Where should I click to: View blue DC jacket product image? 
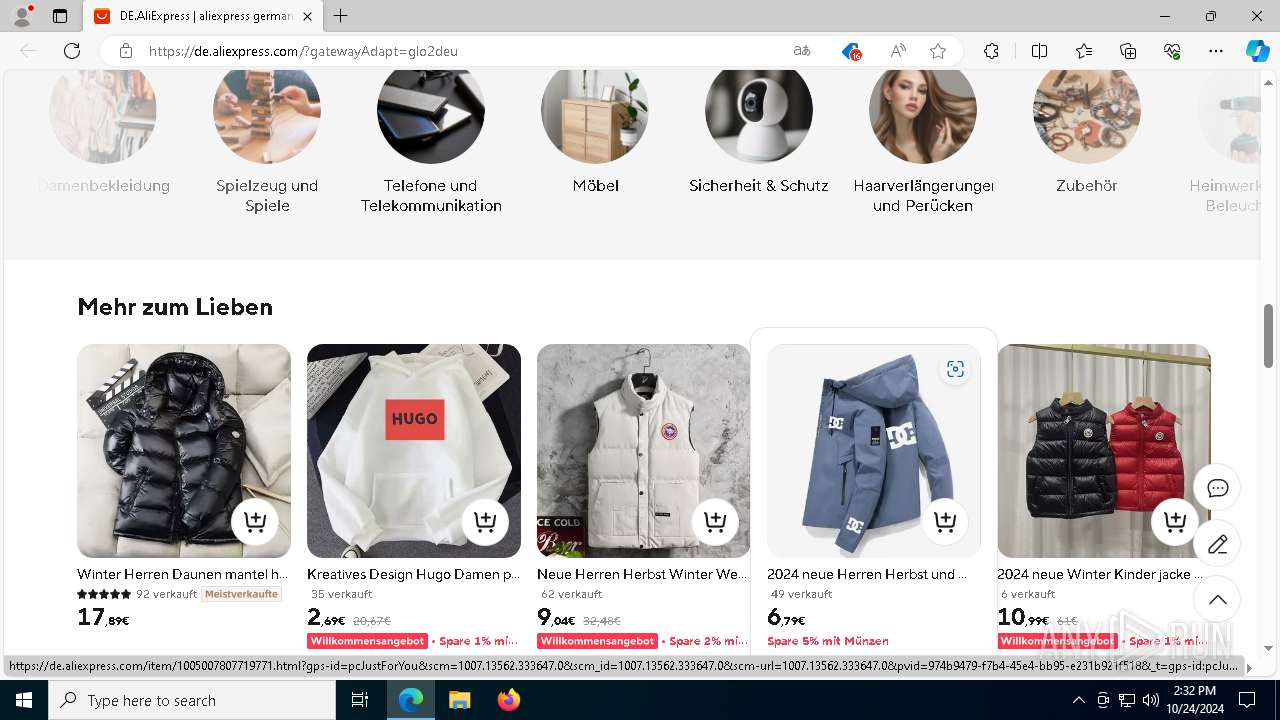[x=874, y=451]
